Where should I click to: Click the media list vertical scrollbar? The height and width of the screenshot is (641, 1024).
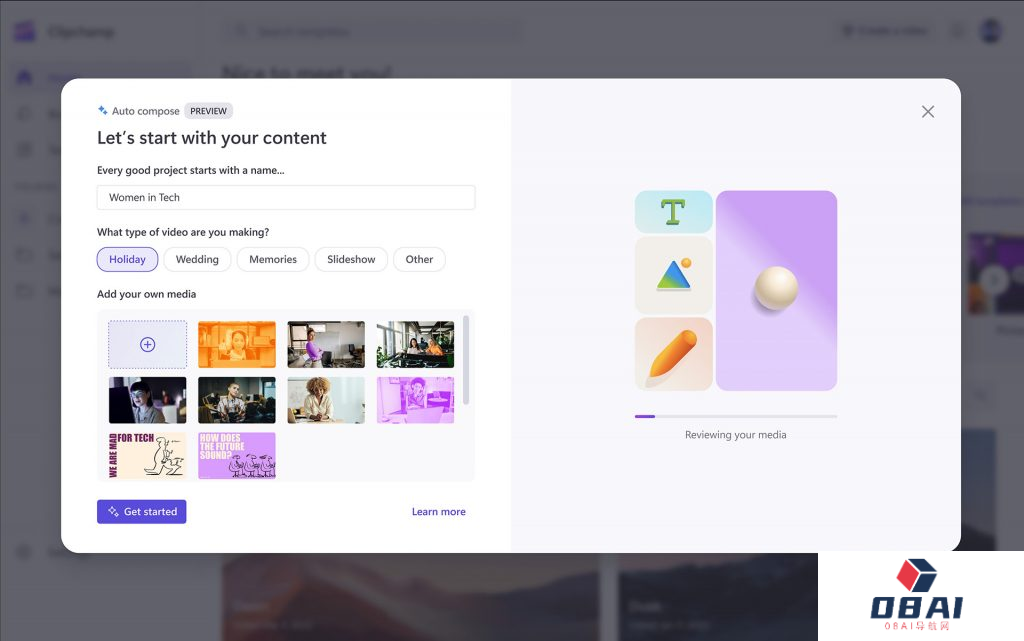466,360
